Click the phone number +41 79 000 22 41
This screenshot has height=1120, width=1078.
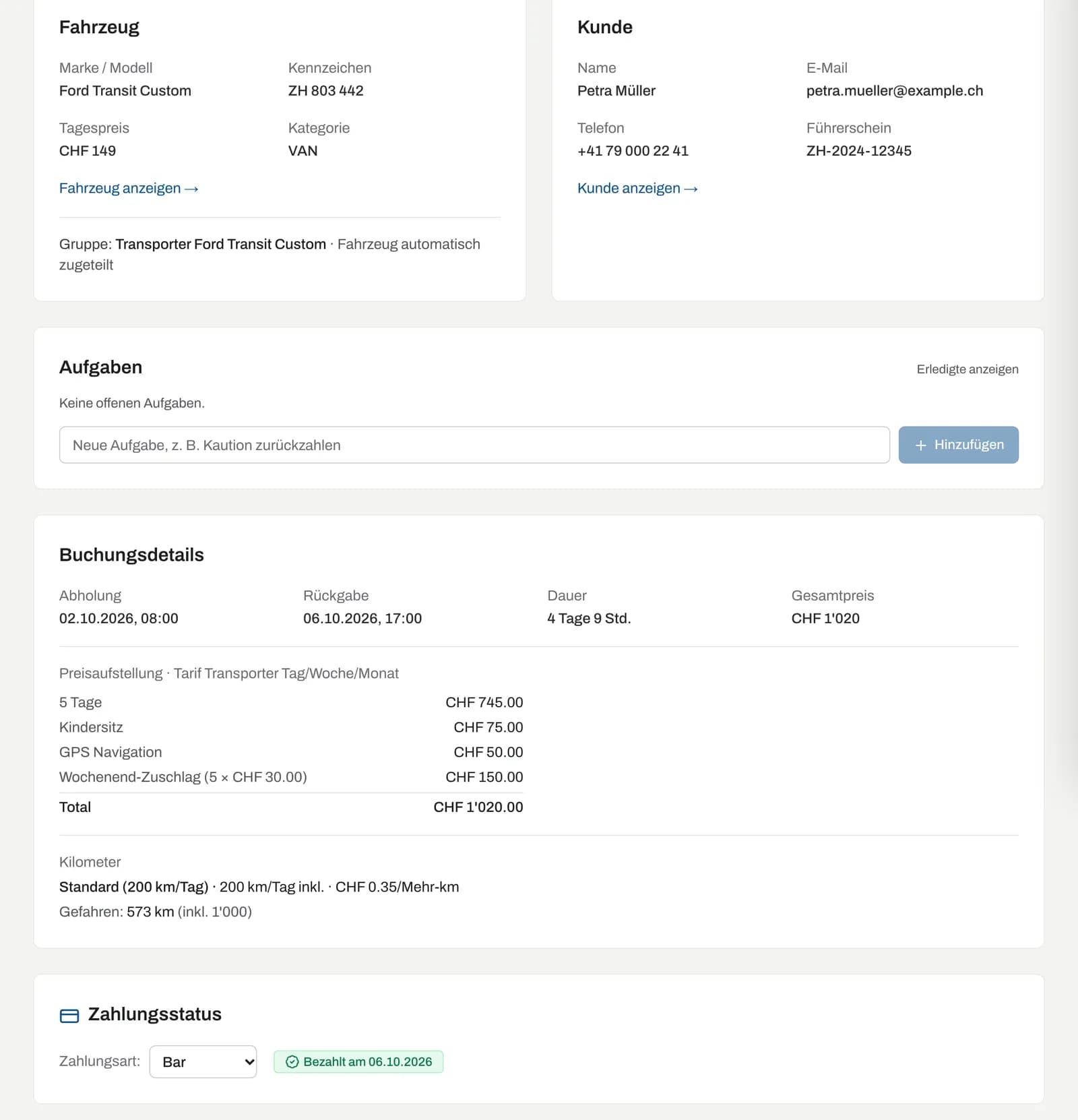click(x=633, y=151)
